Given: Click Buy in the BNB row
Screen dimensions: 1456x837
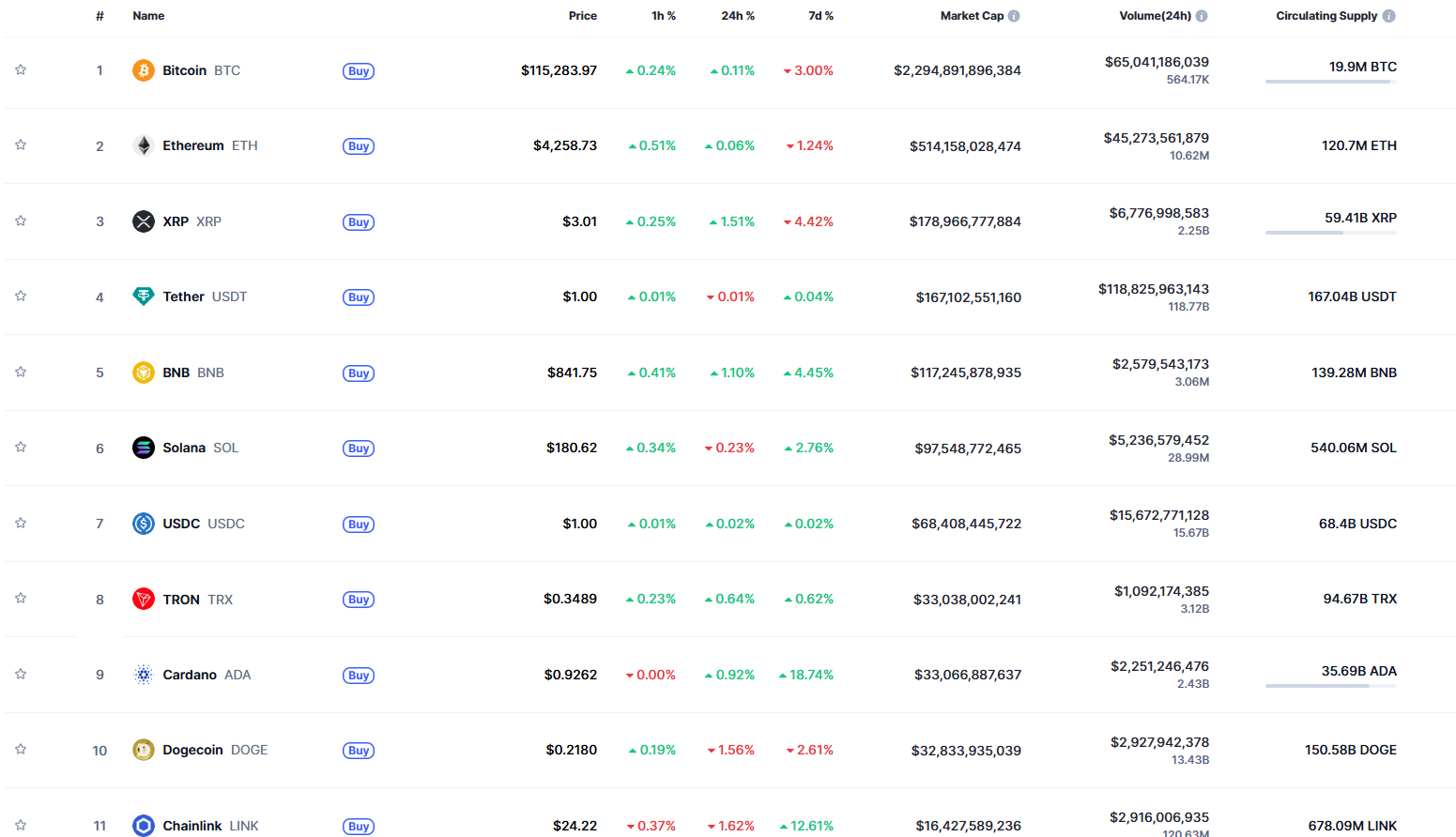Looking at the screenshot, I should 359,373.
